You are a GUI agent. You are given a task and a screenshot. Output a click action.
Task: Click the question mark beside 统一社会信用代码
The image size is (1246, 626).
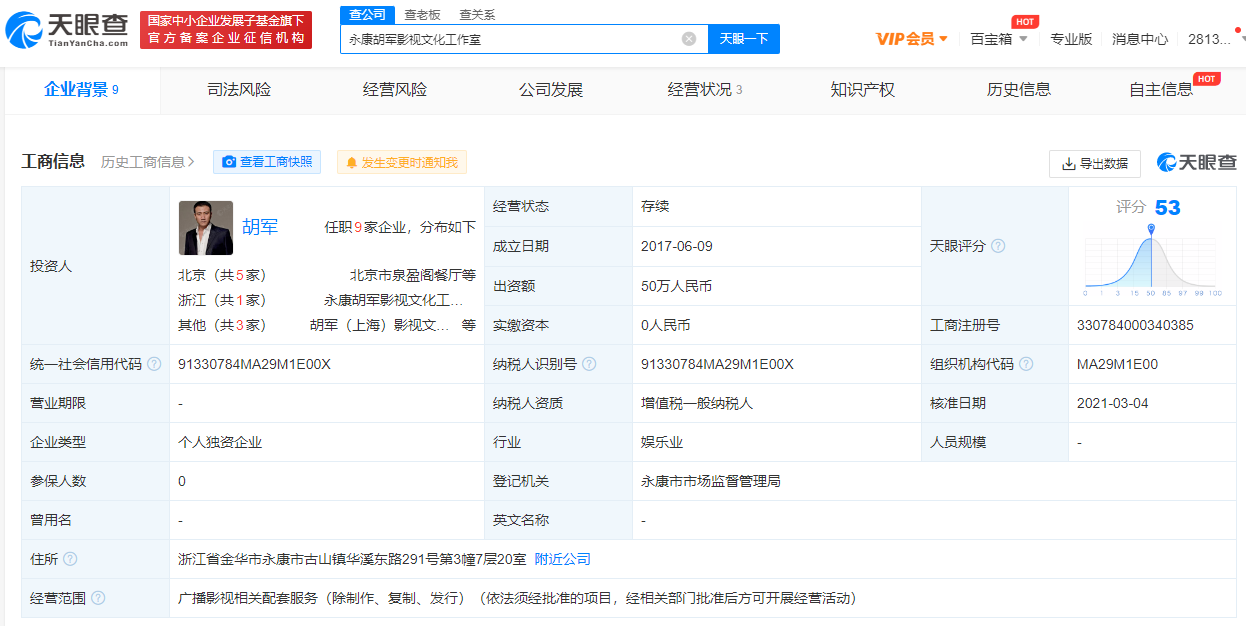154,364
